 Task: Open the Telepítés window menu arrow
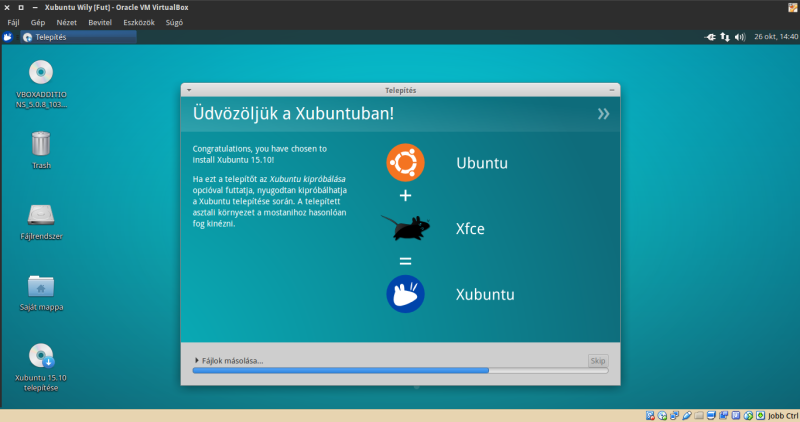click(189, 90)
